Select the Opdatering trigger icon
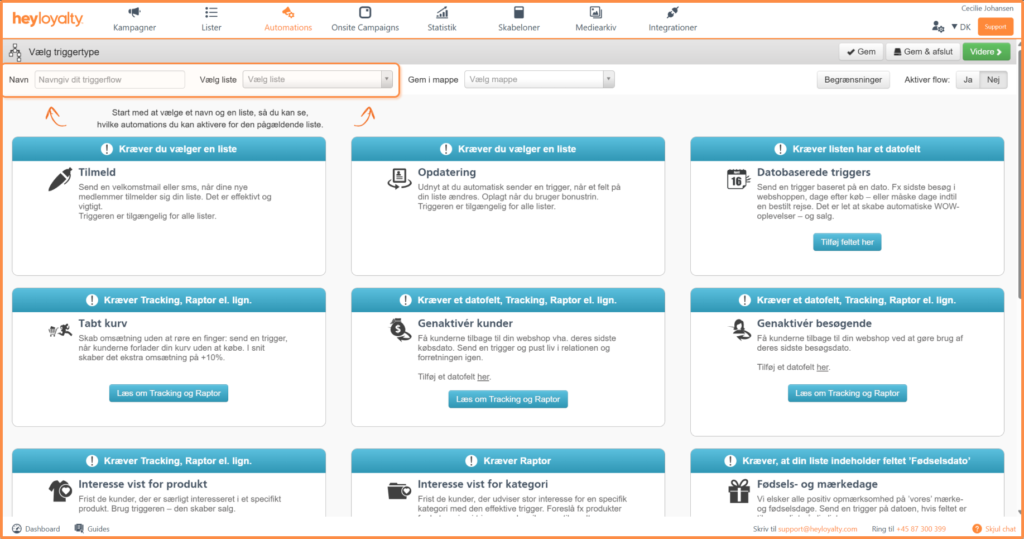 point(398,179)
